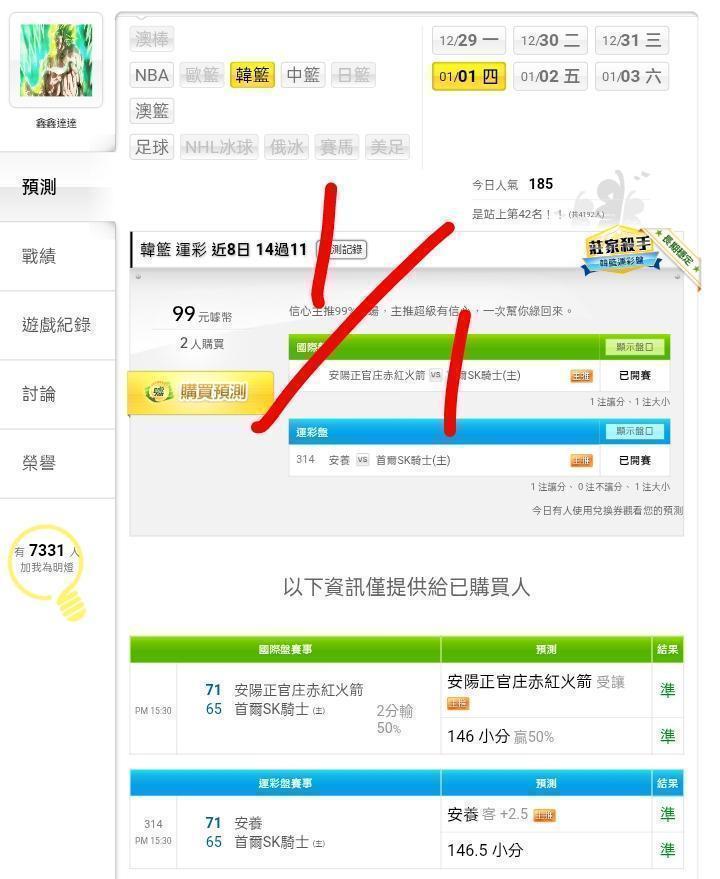The width and height of the screenshot is (720, 879).
Task: Click the NBA league button
Action: pos(151,75)
